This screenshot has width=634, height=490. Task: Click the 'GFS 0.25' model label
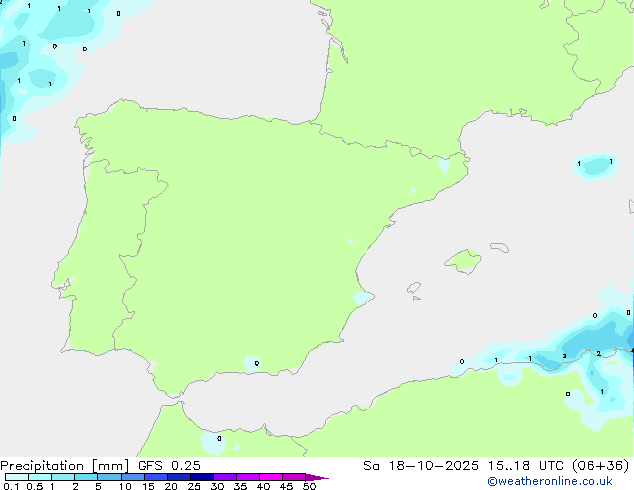click(x=169, y=466)
